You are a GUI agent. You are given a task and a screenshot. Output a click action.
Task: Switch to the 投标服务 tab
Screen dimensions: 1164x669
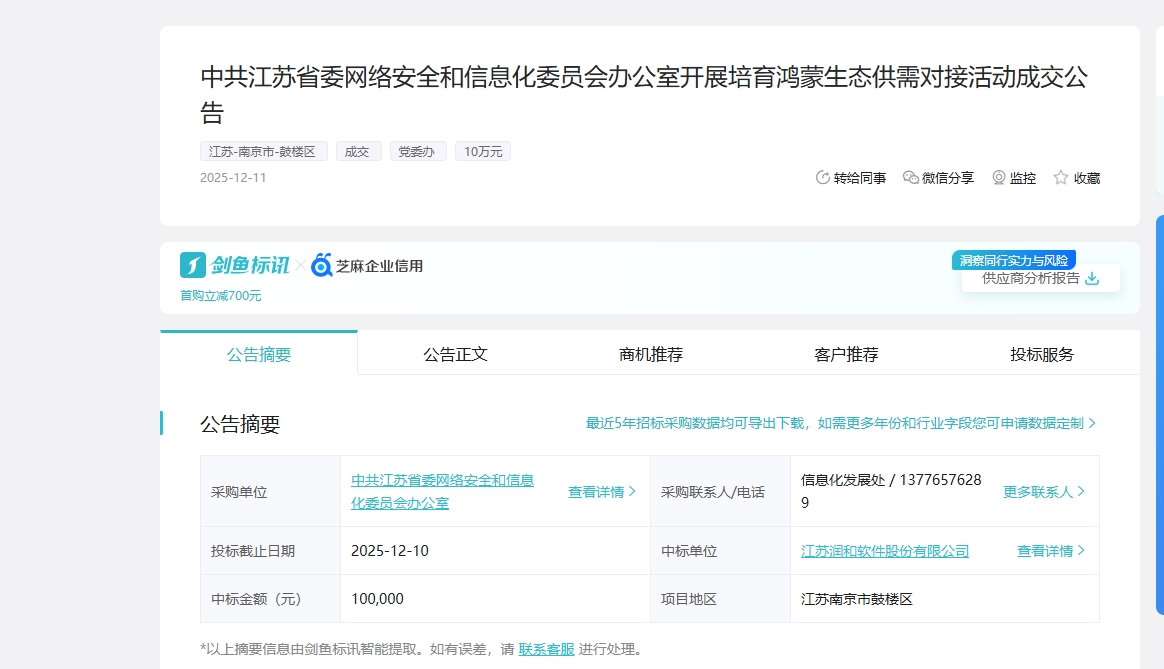[1042, 354]
